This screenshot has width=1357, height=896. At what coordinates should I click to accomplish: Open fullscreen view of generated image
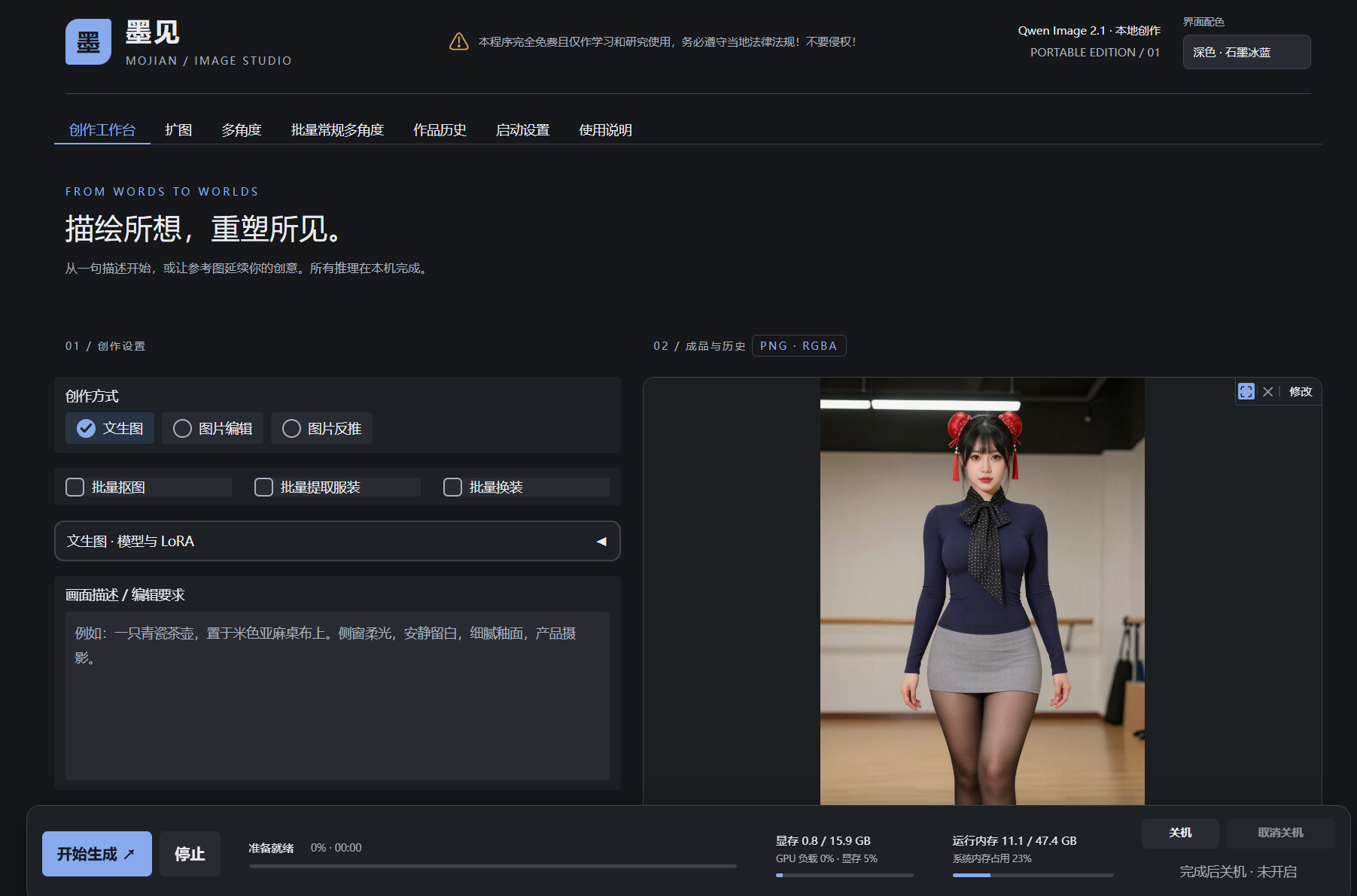[x=1246, y=391]
